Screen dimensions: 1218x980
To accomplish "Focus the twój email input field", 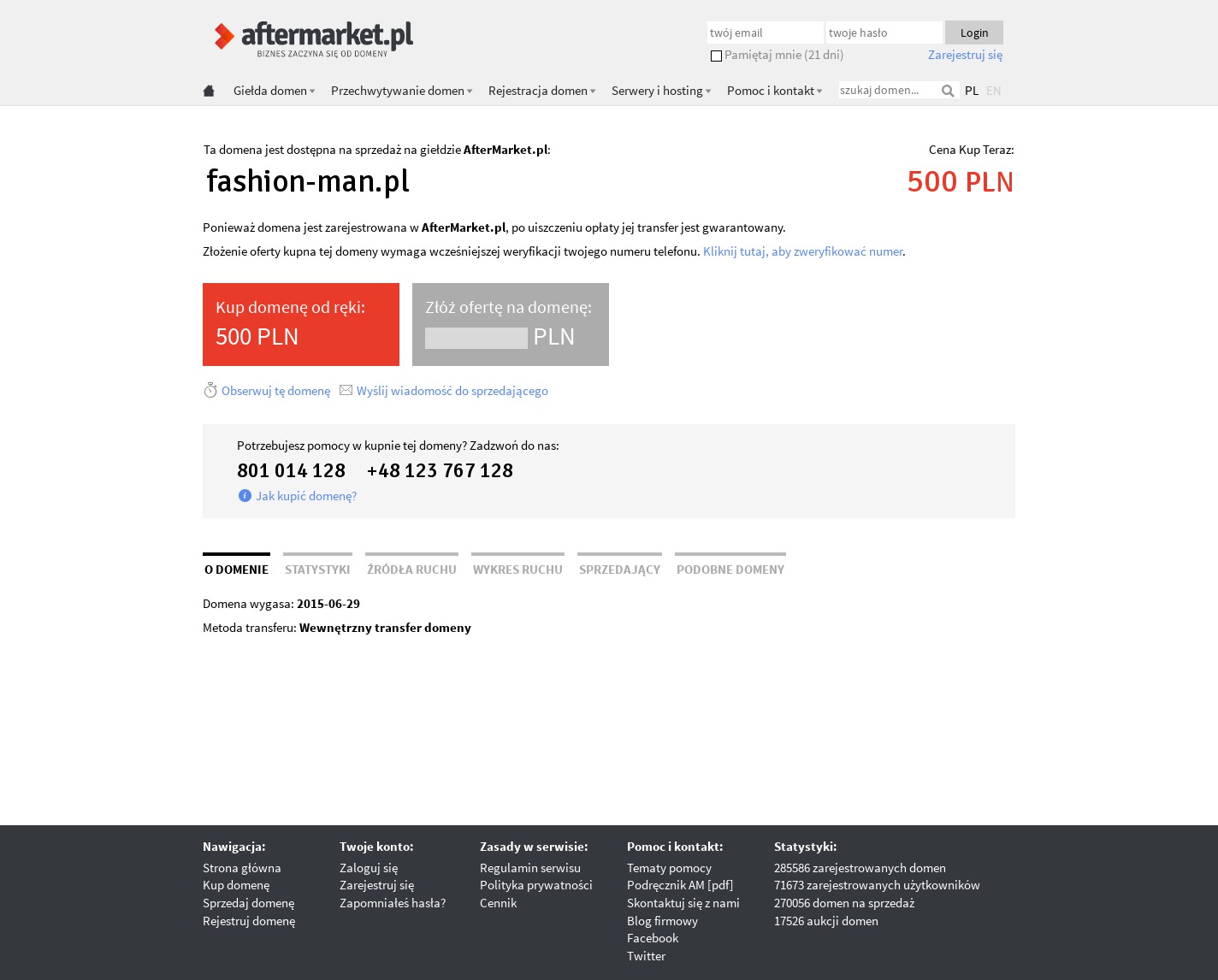I will 765,32.
